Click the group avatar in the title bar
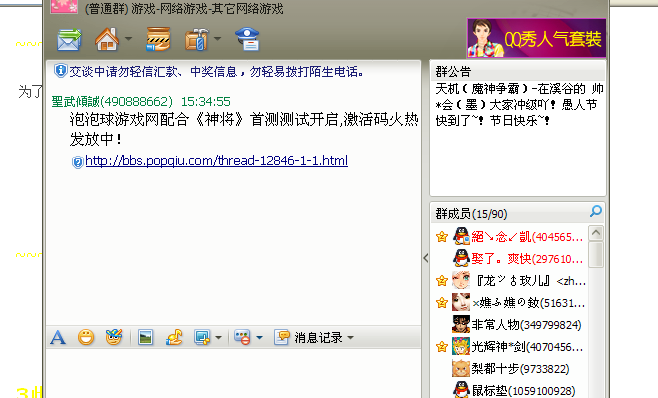Screen dimensions: 658x398 [x=64, y=6]
